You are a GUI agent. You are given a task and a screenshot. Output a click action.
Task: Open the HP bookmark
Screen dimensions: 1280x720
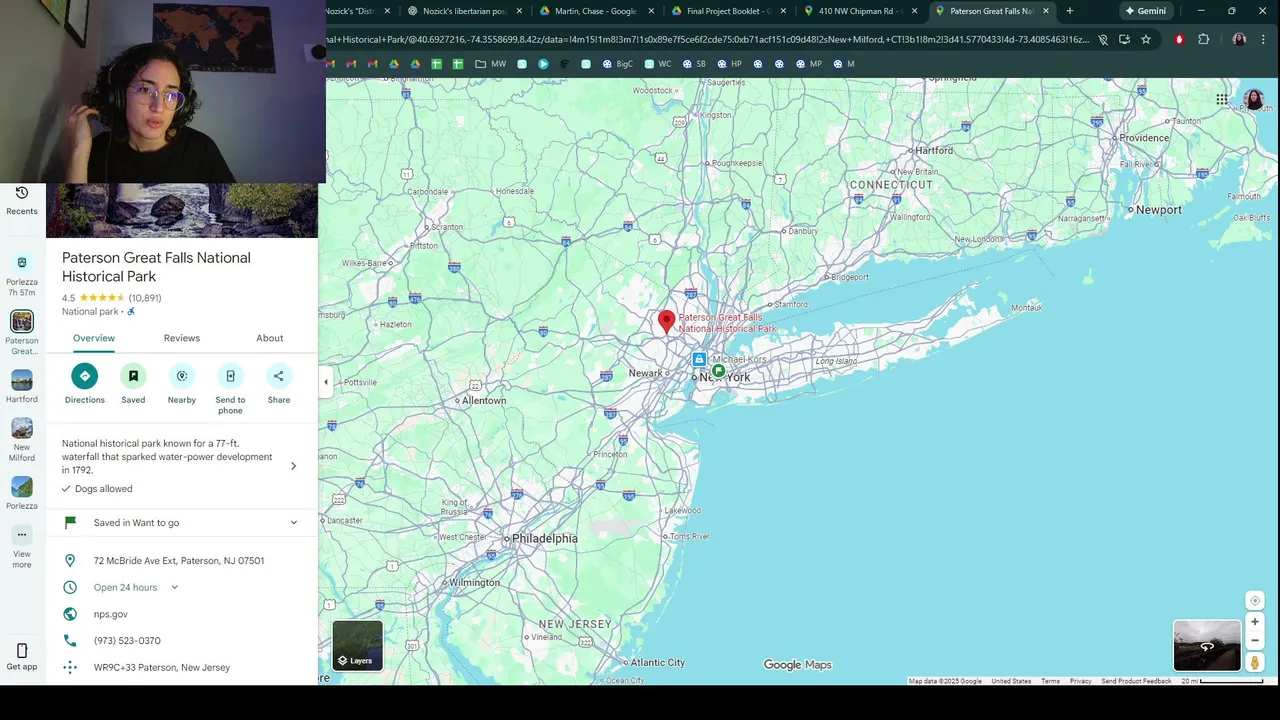click(729, 64)
